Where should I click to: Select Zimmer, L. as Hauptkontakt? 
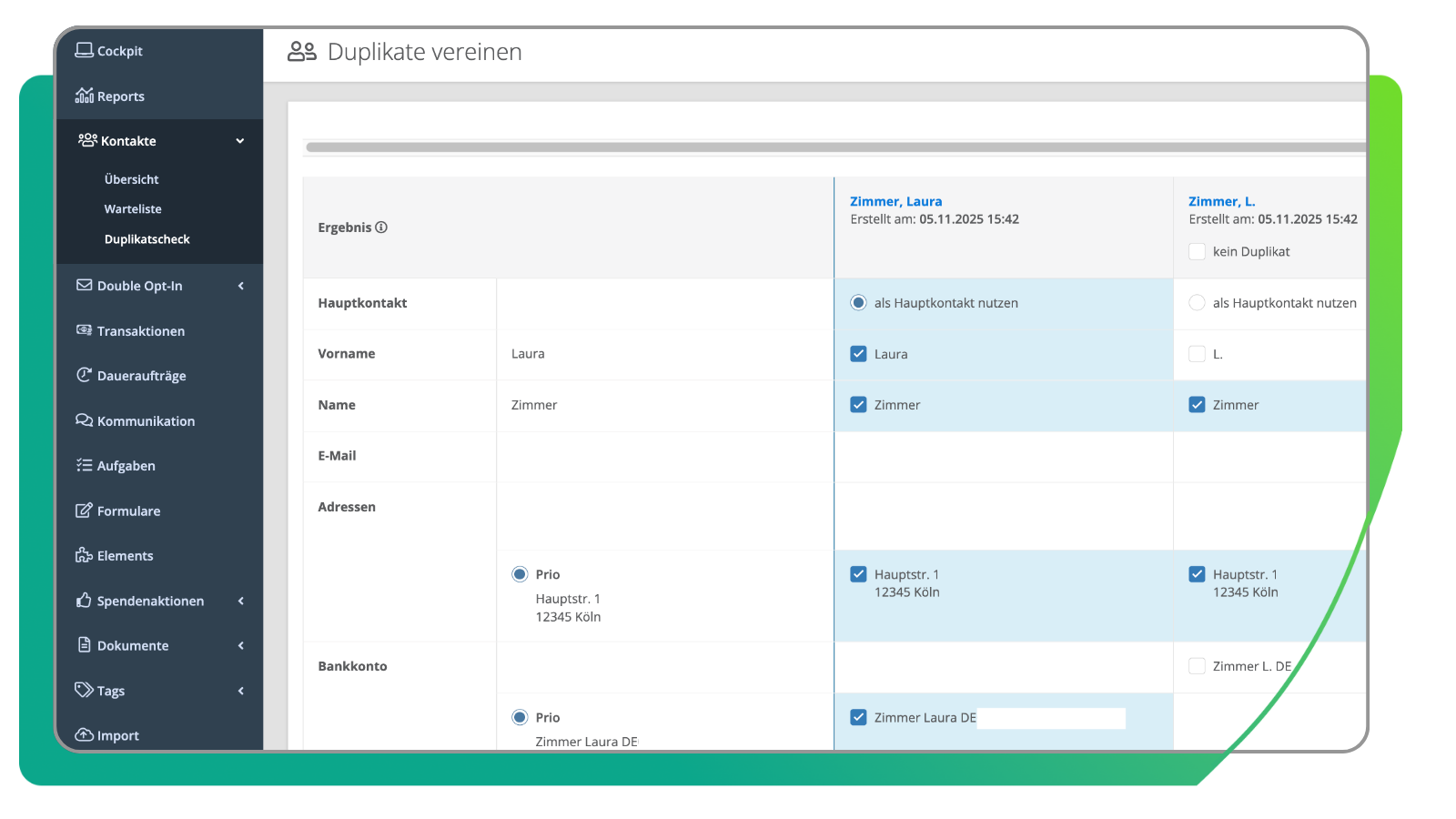(1197, 303)
